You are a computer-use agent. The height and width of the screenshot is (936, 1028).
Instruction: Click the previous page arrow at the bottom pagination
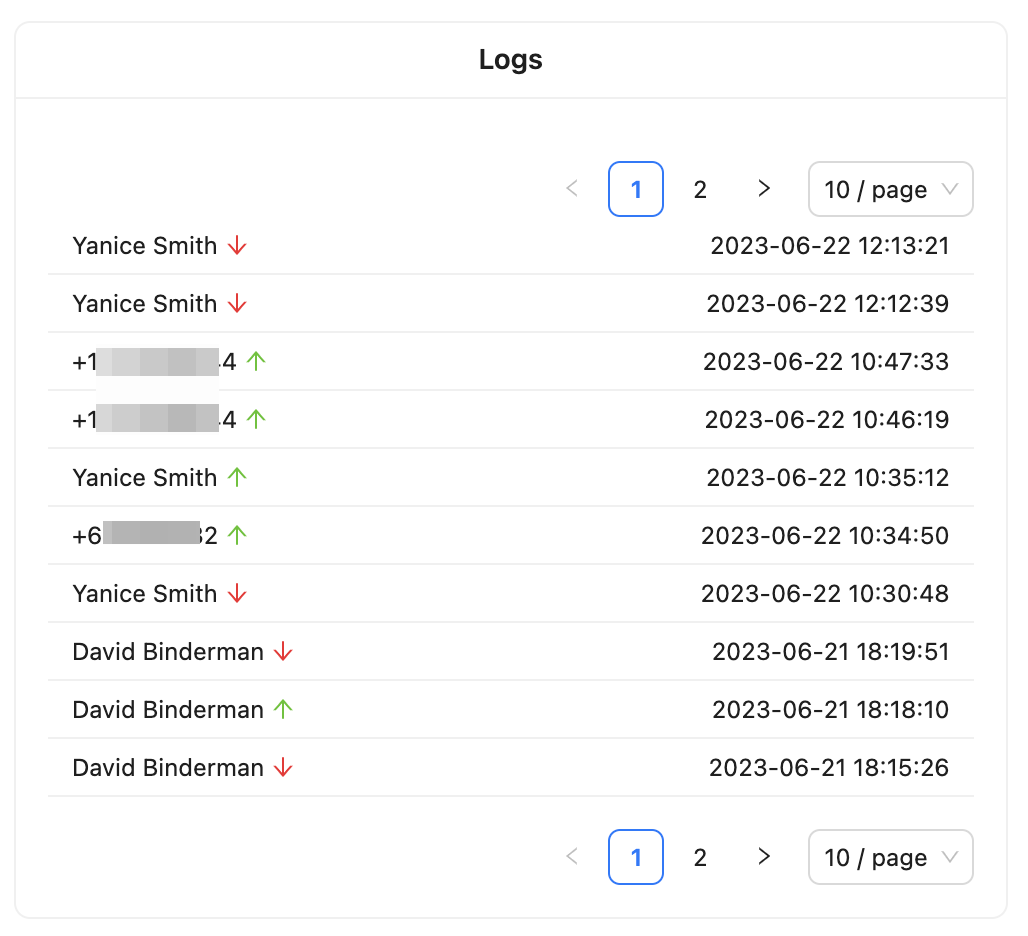571,857
